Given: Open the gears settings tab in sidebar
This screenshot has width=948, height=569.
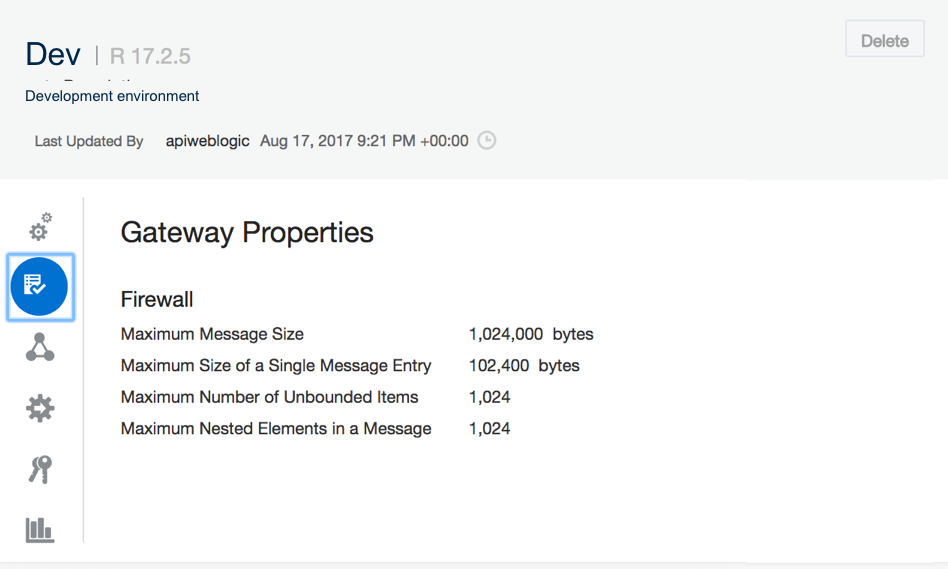Looking at the screenshot, I should coord(41,227).
